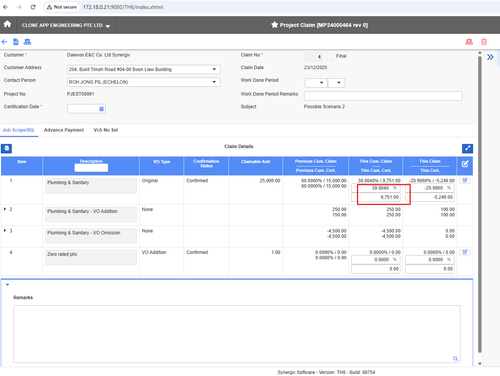
Task: Click the Description column filter box
Action: point(91,168)
